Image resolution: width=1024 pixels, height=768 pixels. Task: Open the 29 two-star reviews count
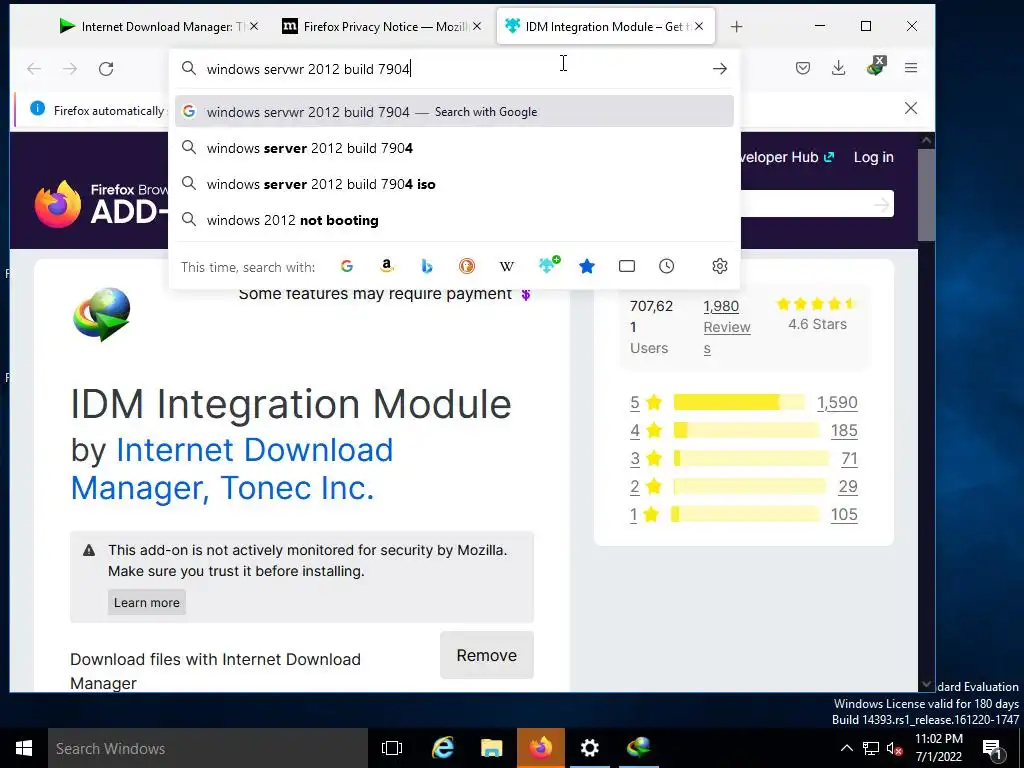(x=848, y=487)
